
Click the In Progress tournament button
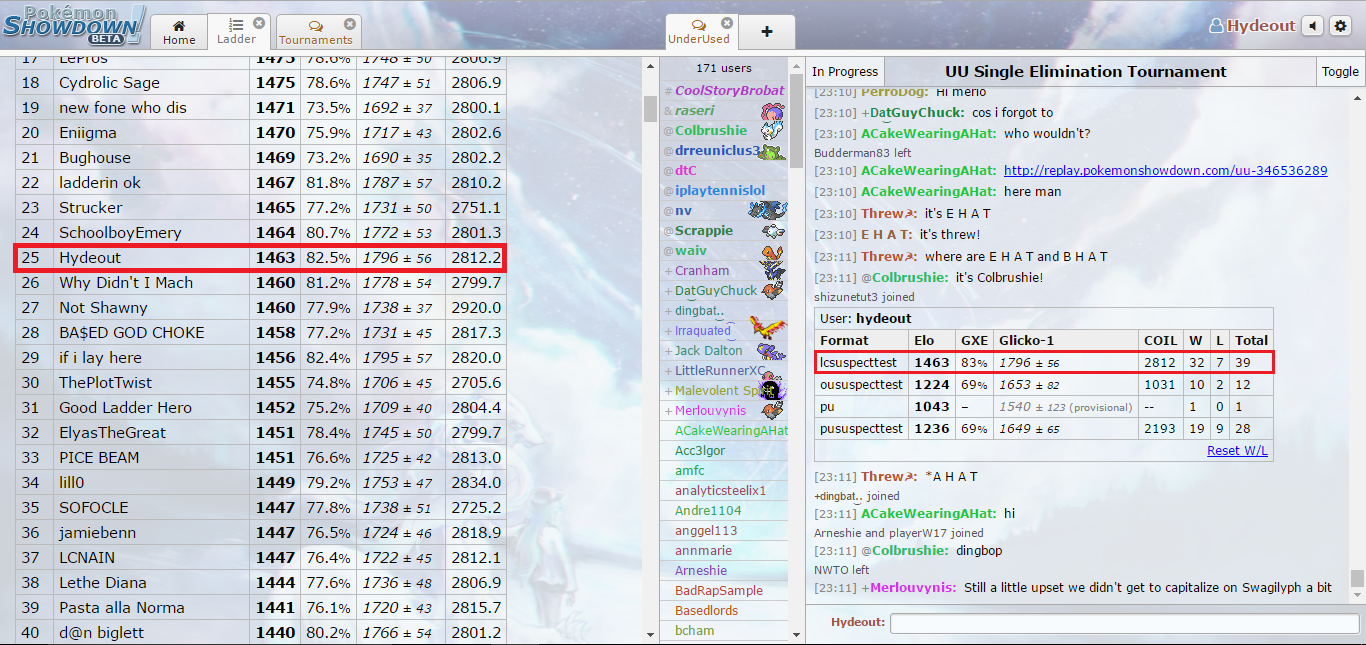point(845,72)
